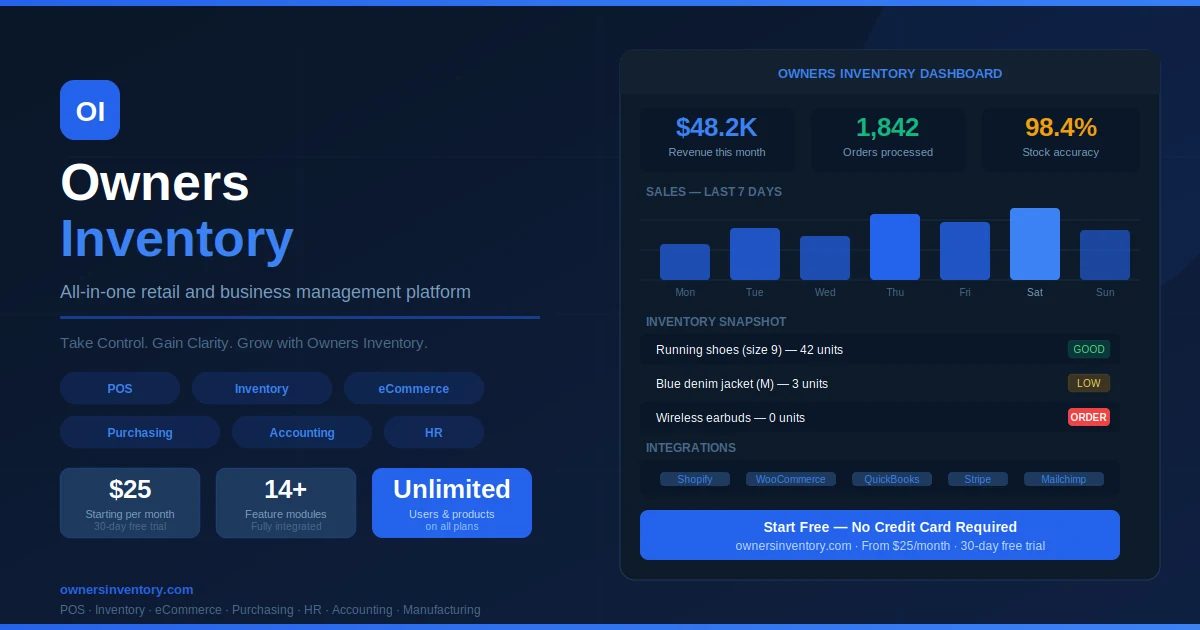The width and height of the screenshot is (1200, 630).
Task: Click the 1,842 orders processed stat
Action: [888, 139]
